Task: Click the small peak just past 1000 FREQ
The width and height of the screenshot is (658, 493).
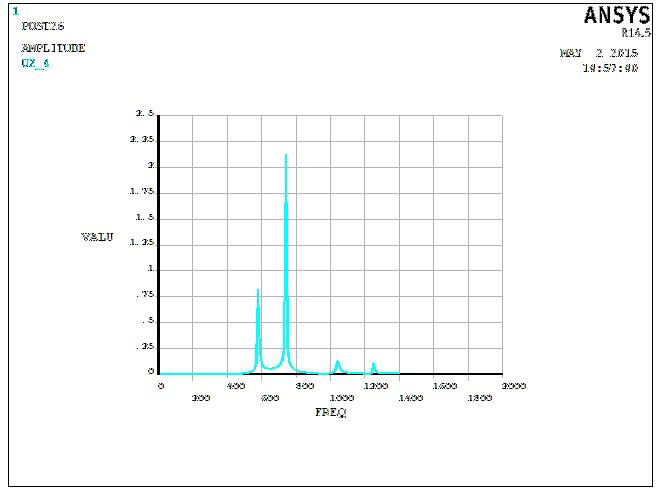Action: [x=337, y=362]
